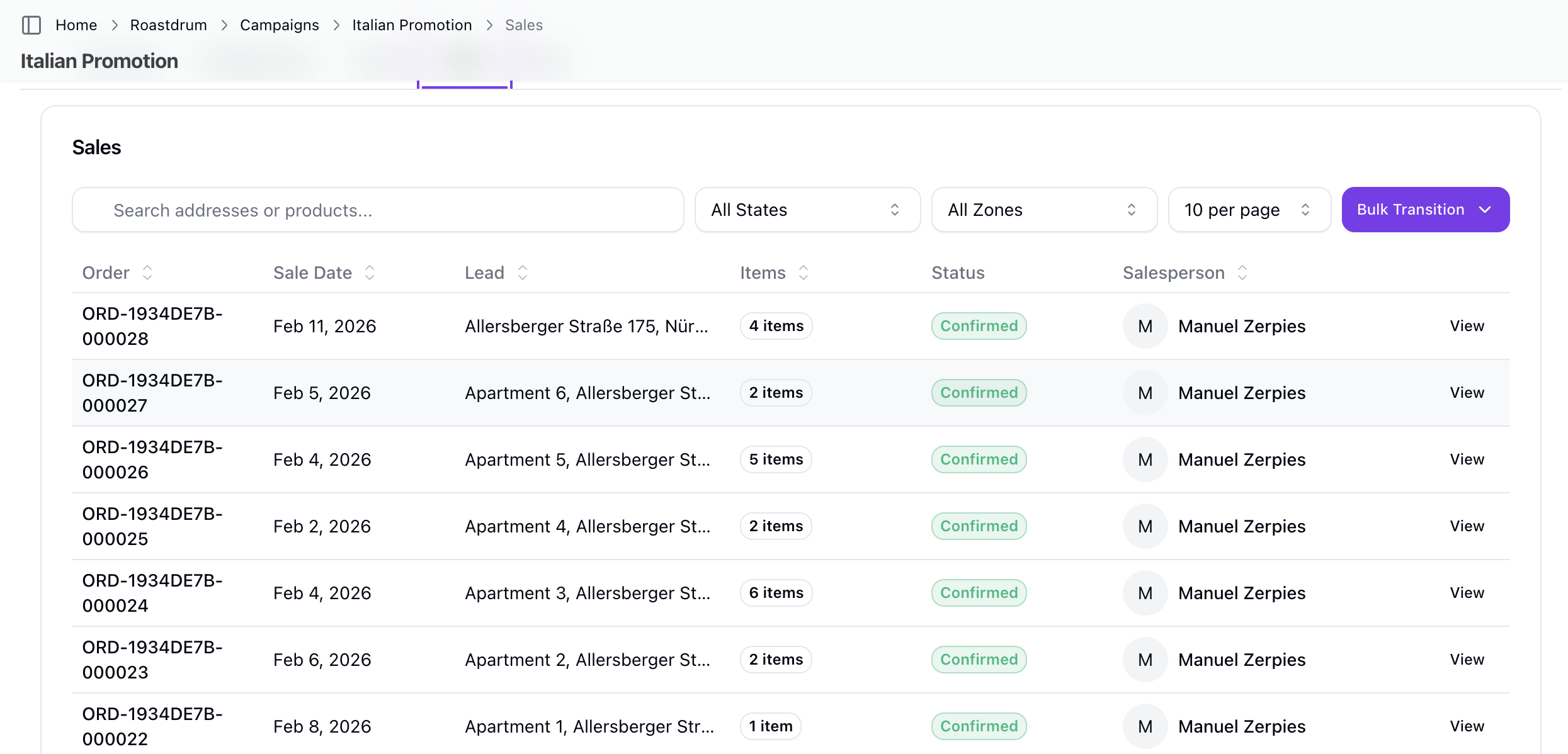Click Confirmed status badge of order 000026
This screenshot has height=754, width=1568.
click(x=979, y=459)
